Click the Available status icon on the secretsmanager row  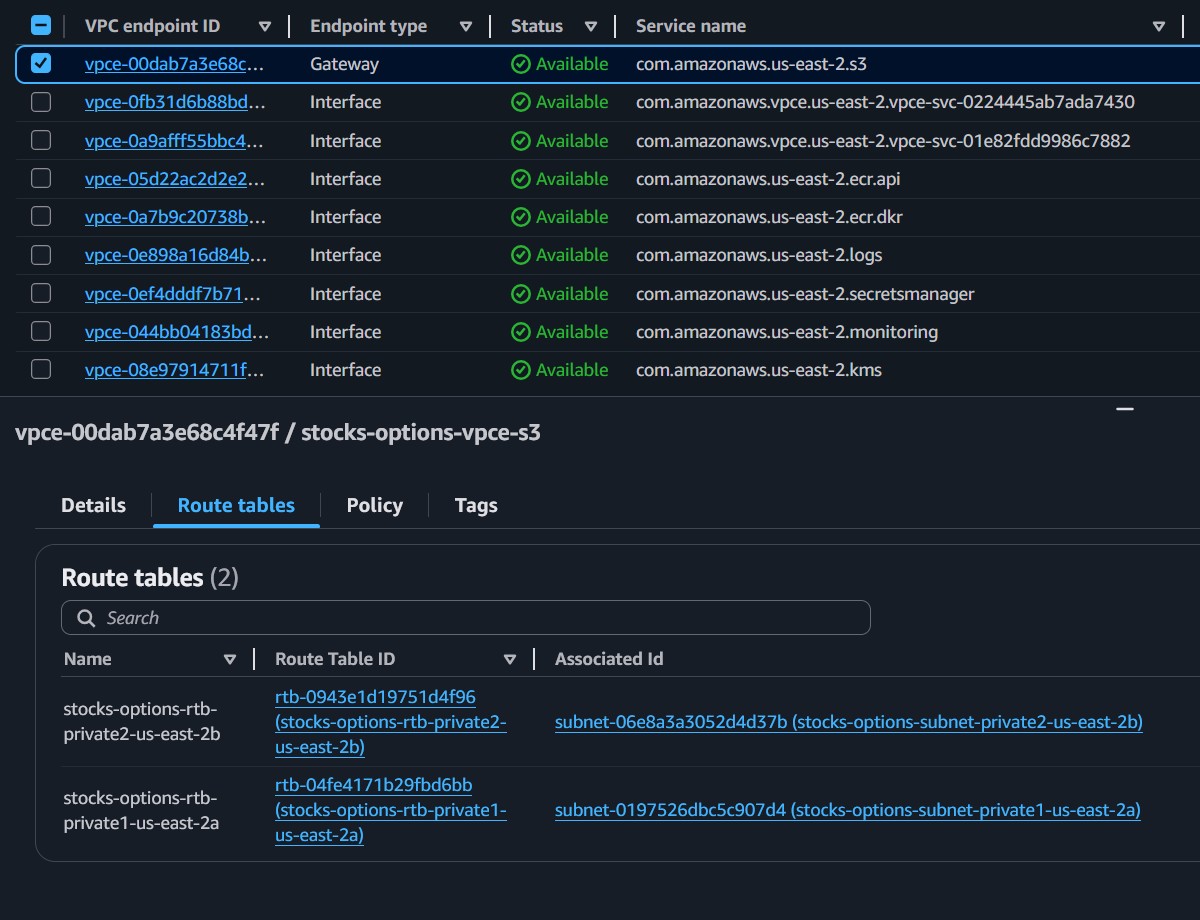coord(521,293)
